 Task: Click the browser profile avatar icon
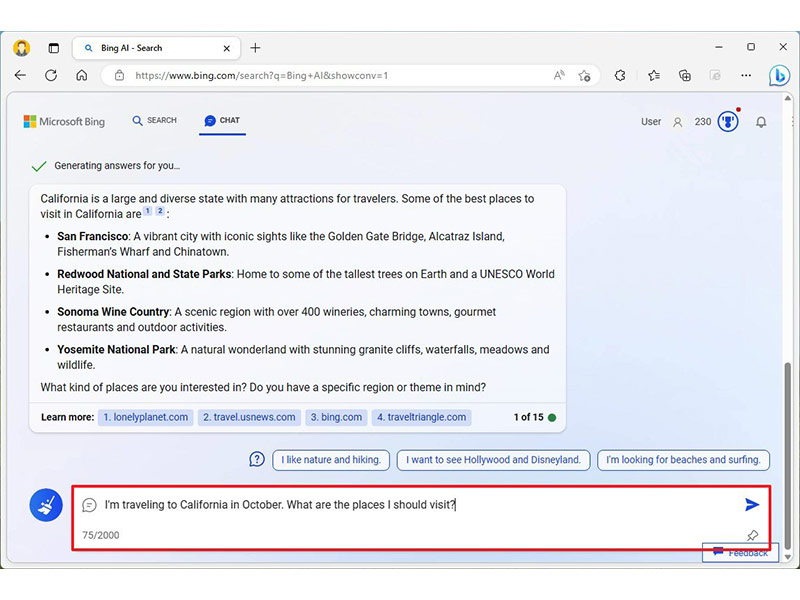click(x=21, y=48)
